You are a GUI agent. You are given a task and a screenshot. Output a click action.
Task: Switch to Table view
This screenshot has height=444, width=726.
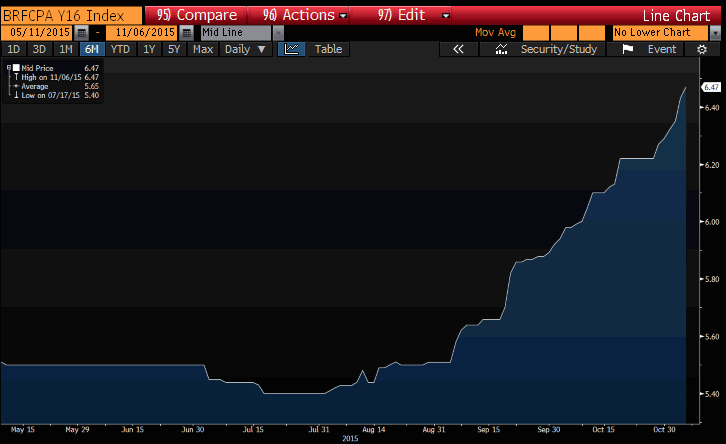point(328,49)
